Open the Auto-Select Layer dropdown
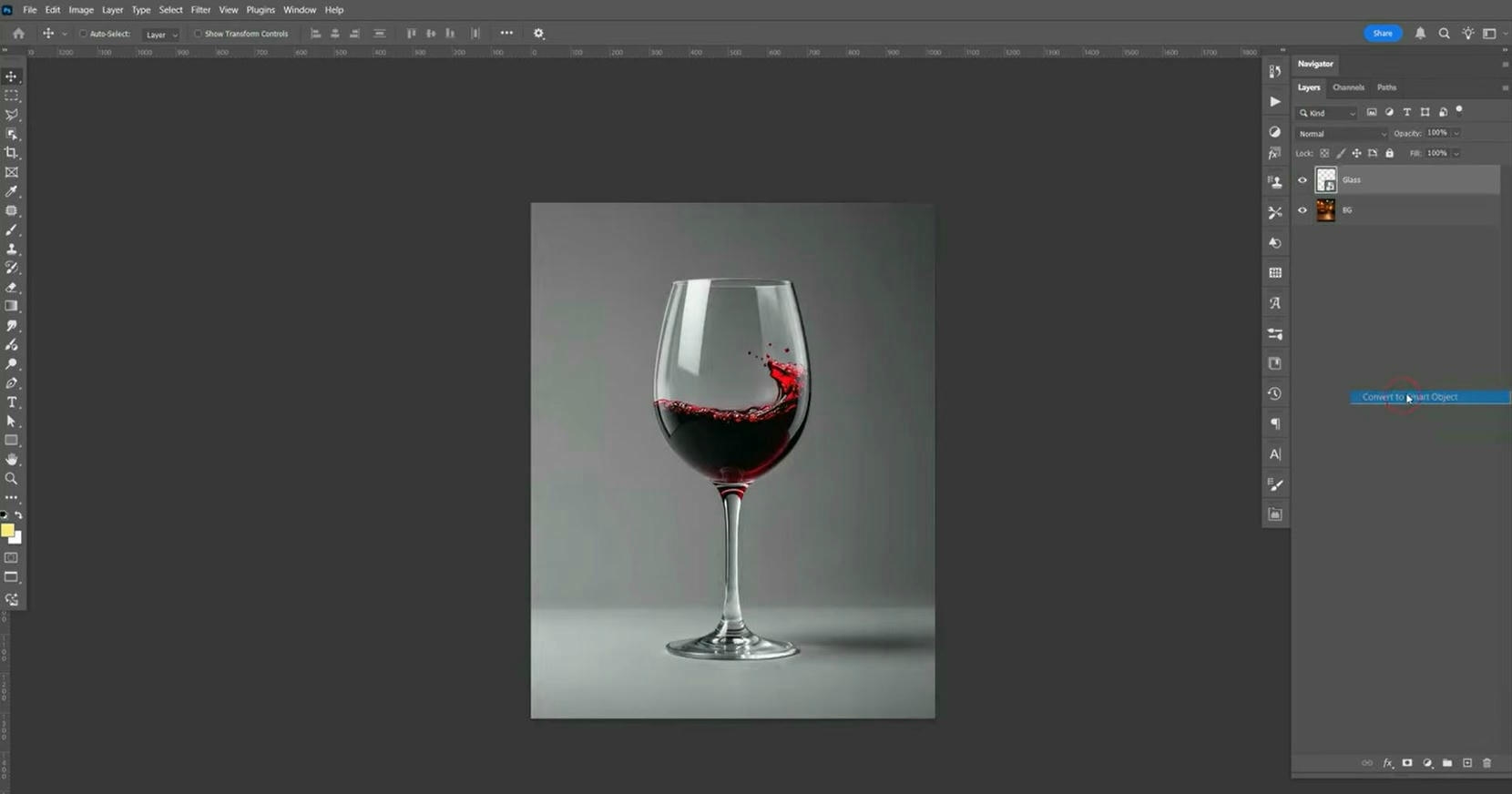 pyautogui.click(x=161, y=35)
